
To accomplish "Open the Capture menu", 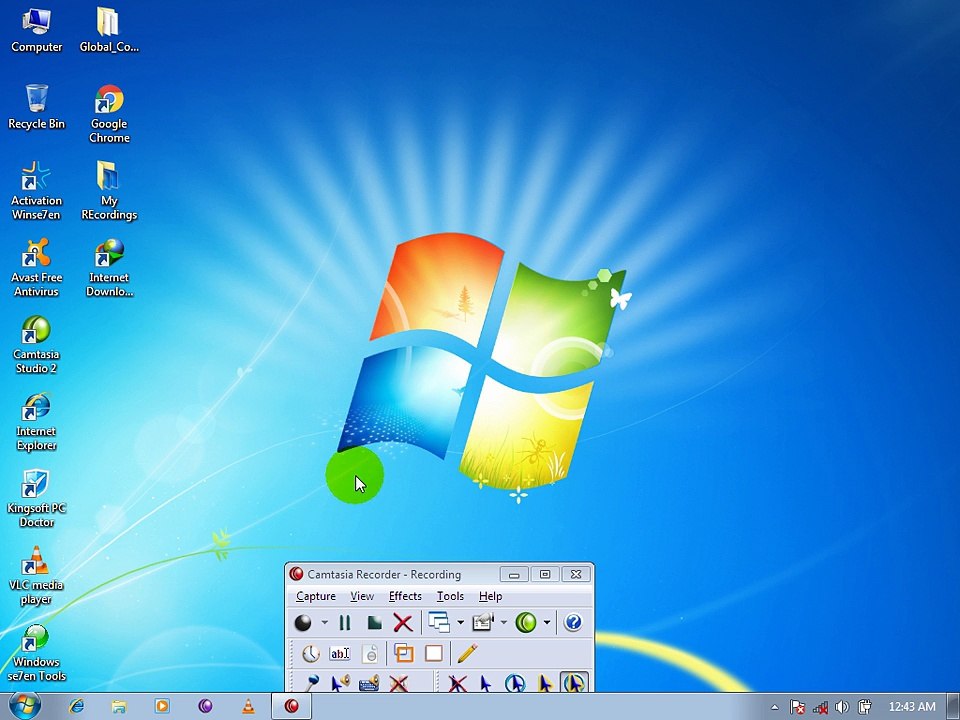I will coord(316,596).
